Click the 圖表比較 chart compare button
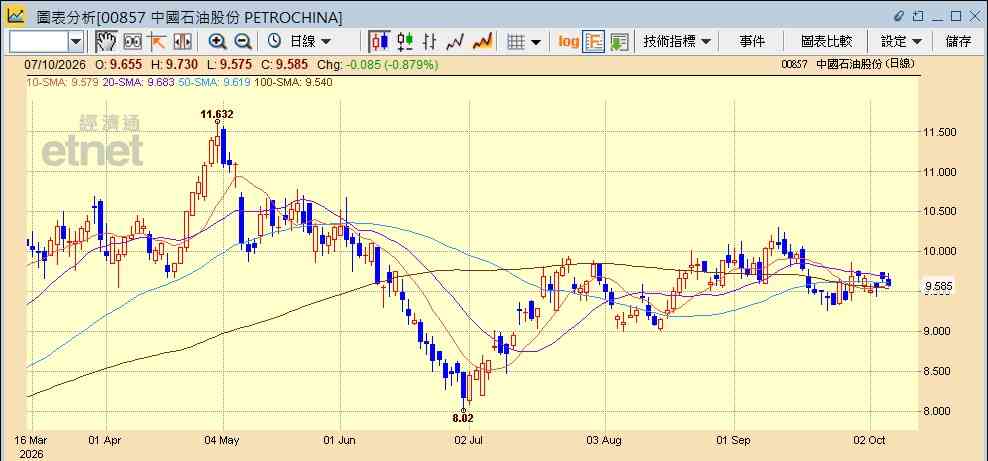The height and width of the screenshot is (461, 988). pyautogui.click(x=826, y=42)
